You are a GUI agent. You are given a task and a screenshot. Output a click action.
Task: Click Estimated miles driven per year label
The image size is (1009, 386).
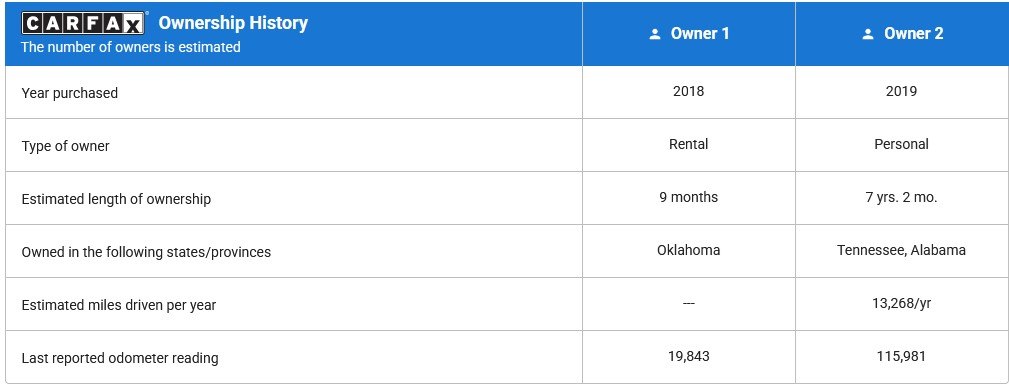[118, 305]
